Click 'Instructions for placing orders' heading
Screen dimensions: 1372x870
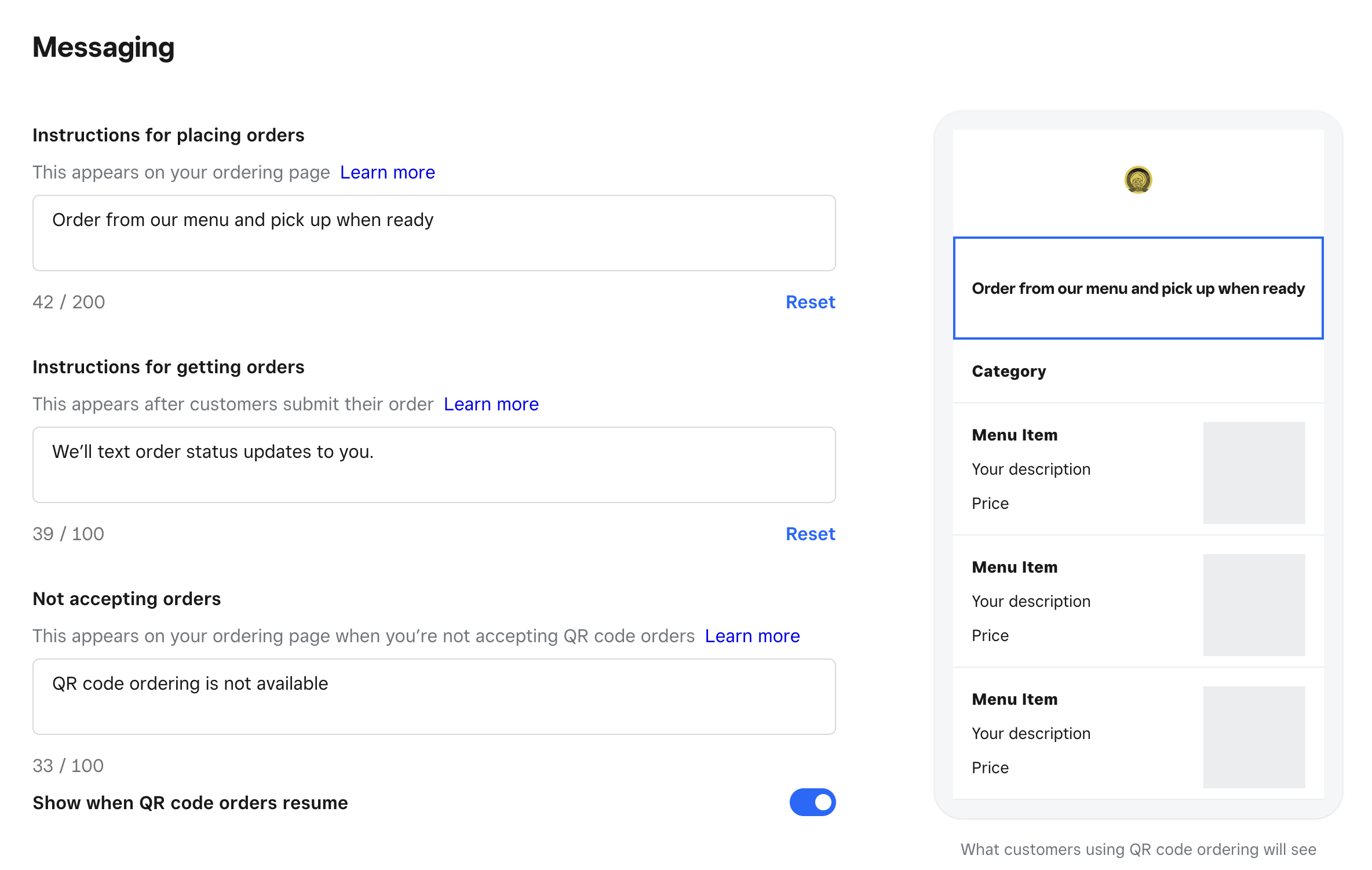168,135
